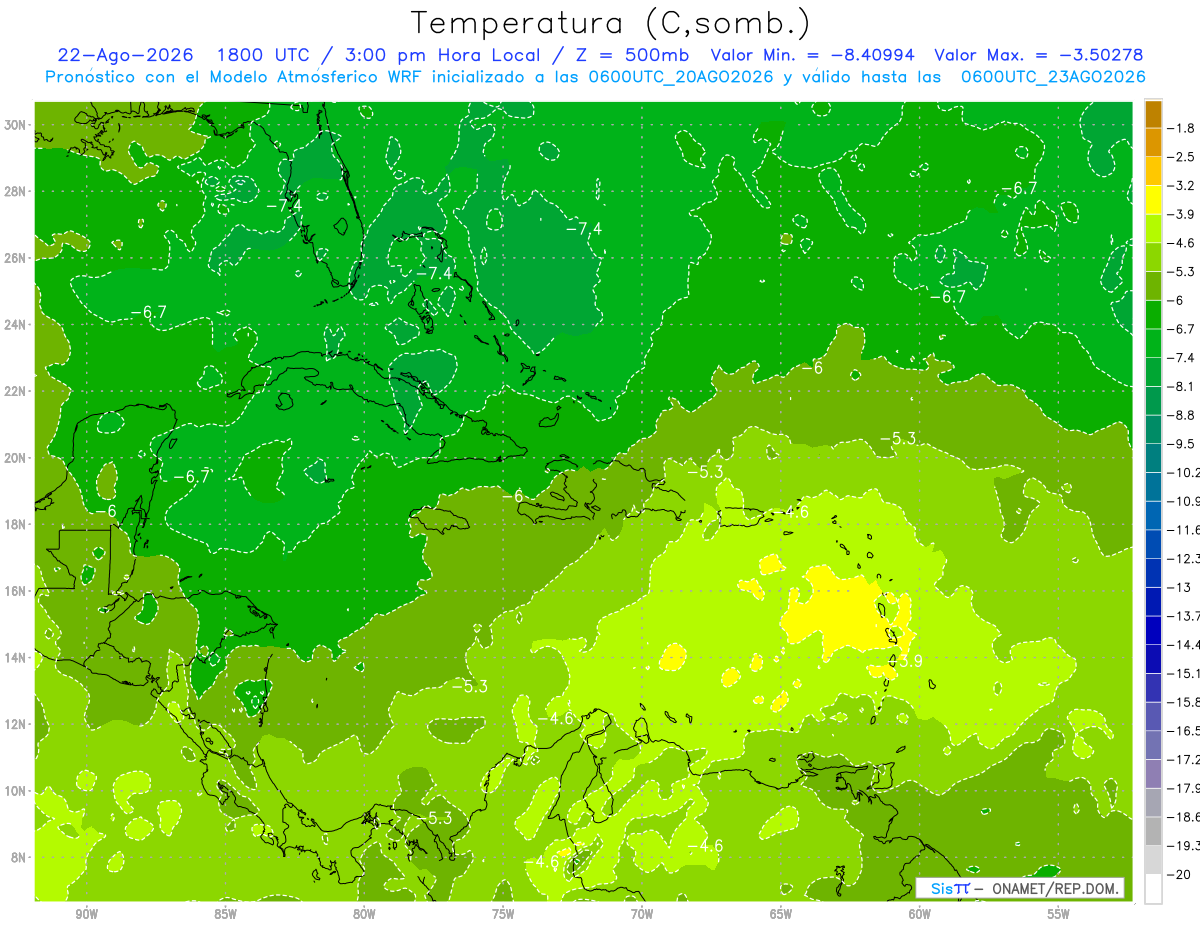The image size is (1200, 927).
Task: Click the title 'Temperatura (C,somb.)'
Action: (x=611, y=23)
